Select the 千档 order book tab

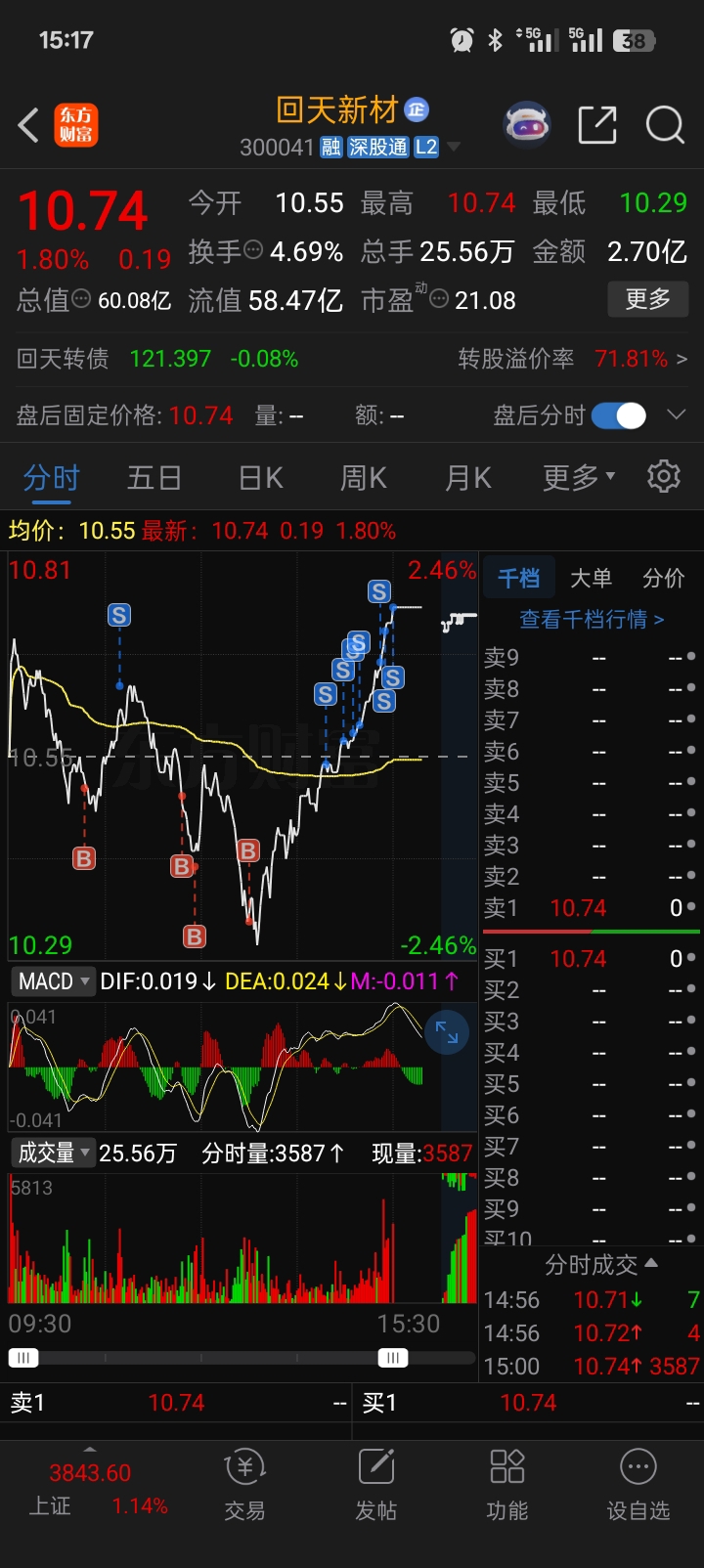(x=518, y=578)
